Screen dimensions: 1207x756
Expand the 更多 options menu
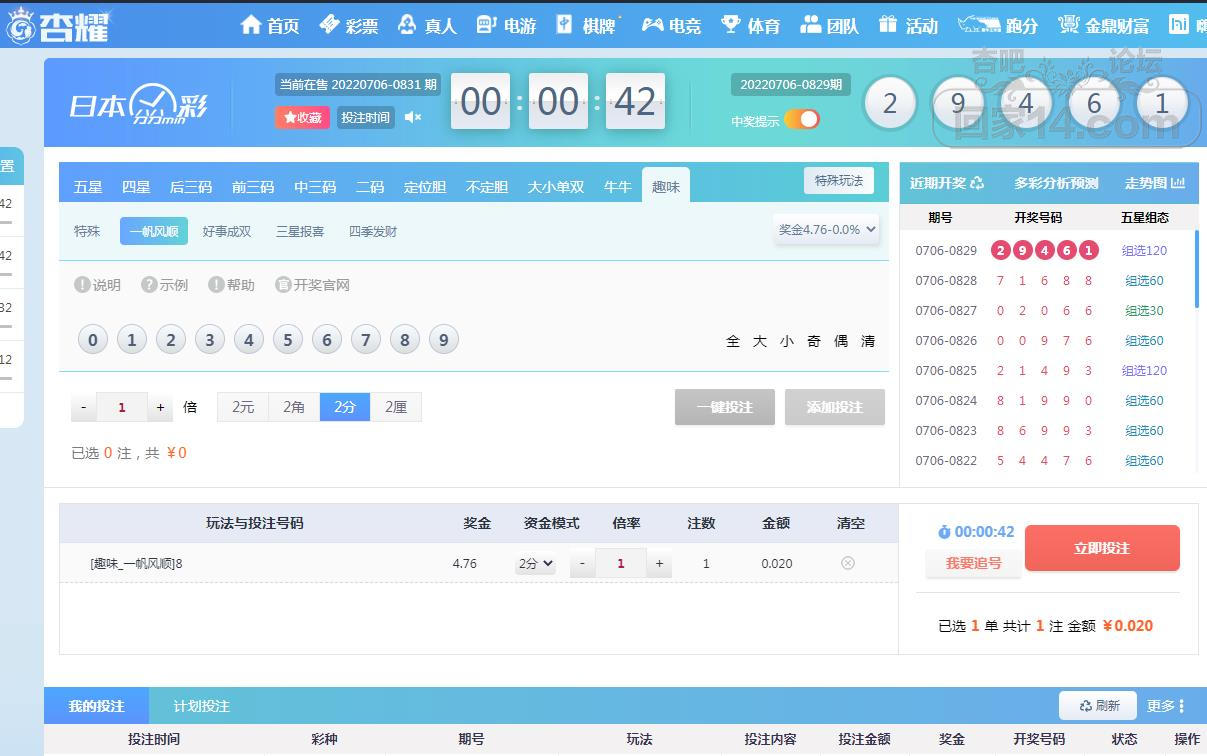1166,706
